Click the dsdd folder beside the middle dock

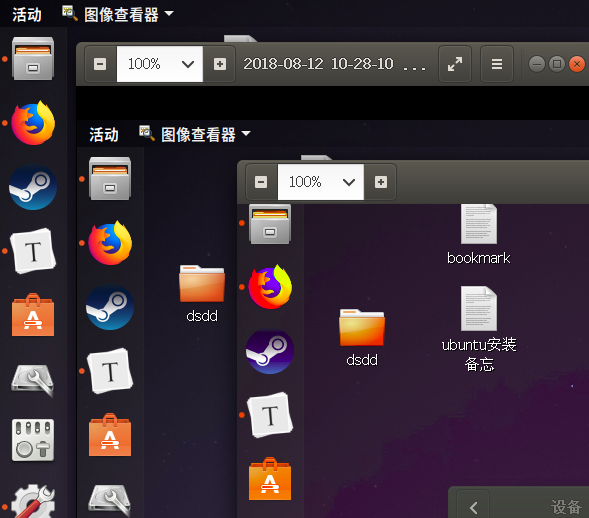point(202,294)
